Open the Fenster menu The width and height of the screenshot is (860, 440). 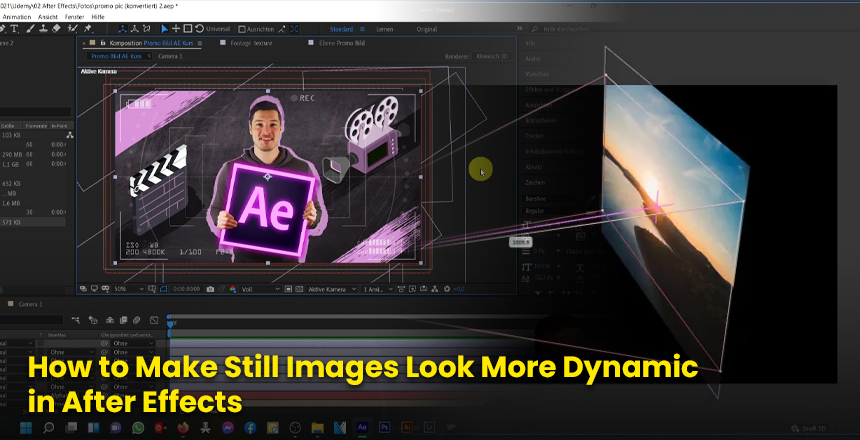(x=75, y=17)
